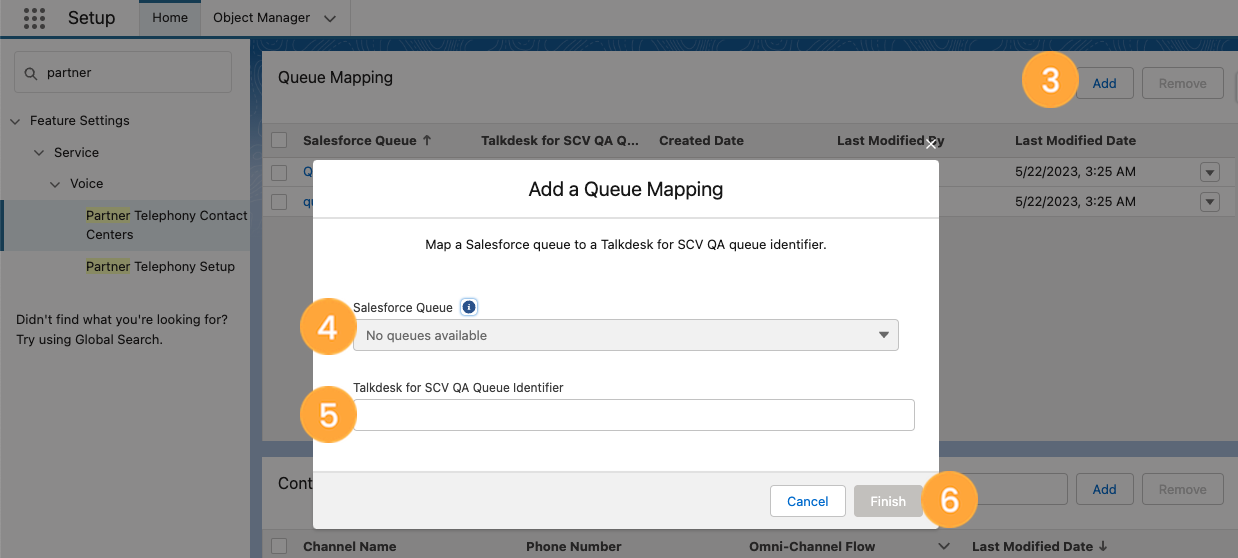This screenshot has height=558, width=1238.
Task: Click Add button in Queue Mapping section
Action: click(x=1104, y=83)
